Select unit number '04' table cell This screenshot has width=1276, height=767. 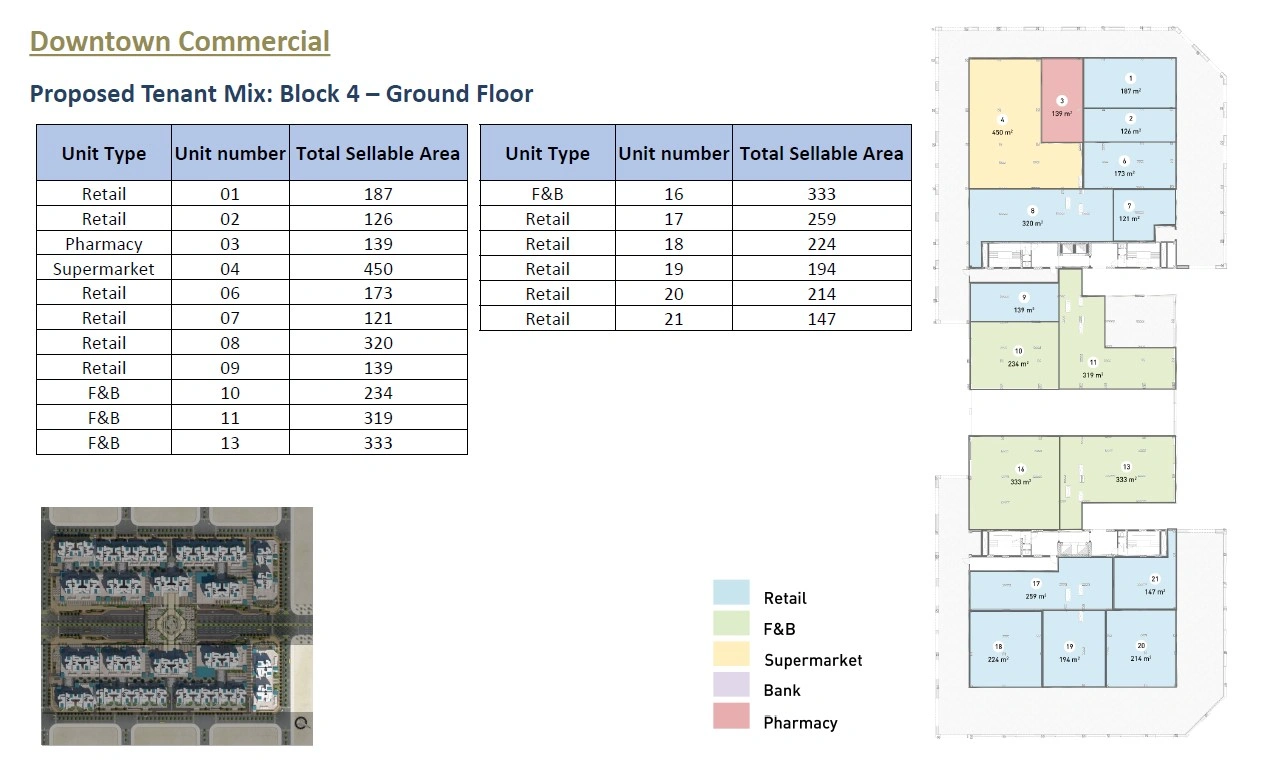coord(230,268)
